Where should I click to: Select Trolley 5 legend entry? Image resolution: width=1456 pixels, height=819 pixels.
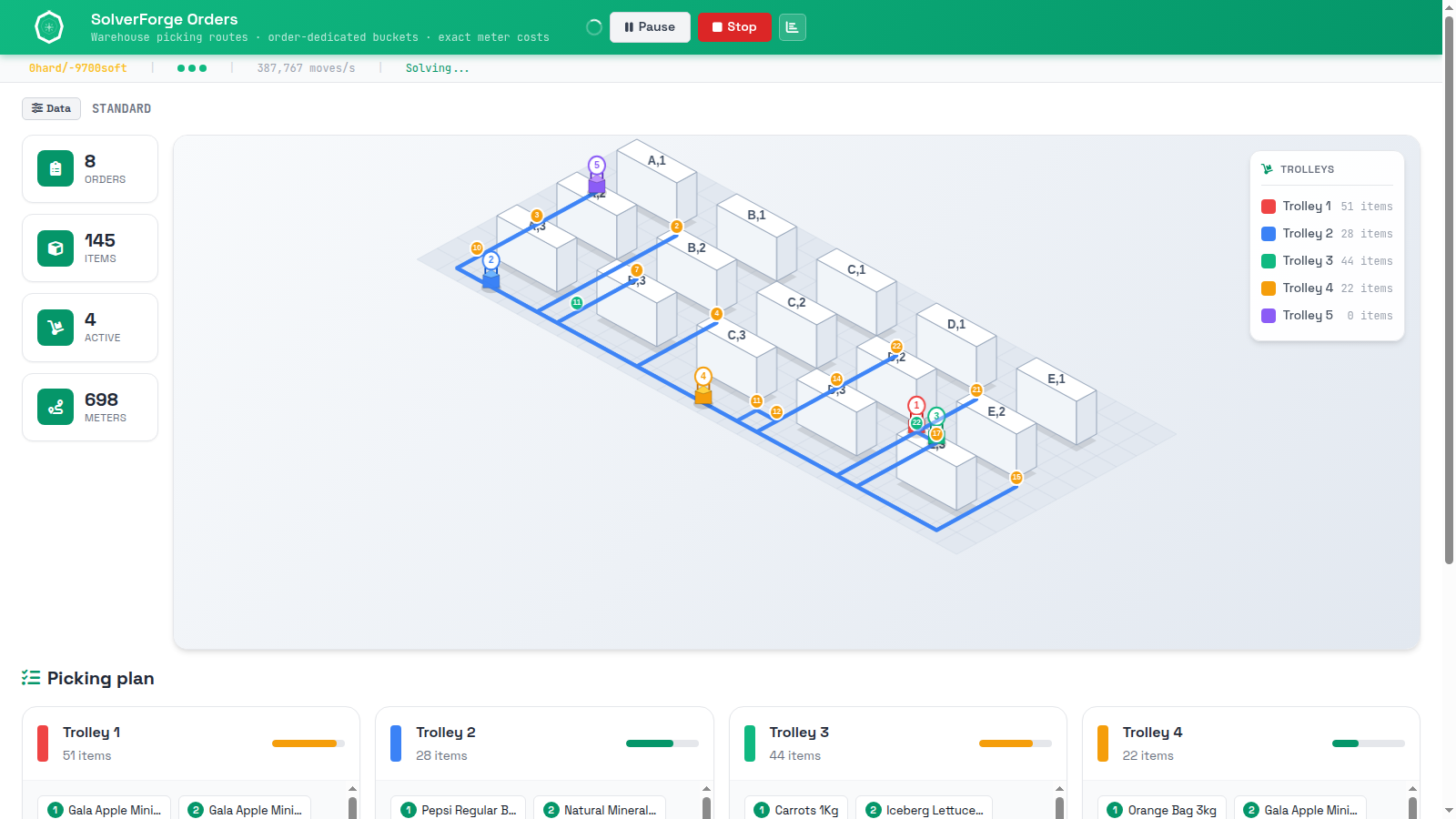1327,316
